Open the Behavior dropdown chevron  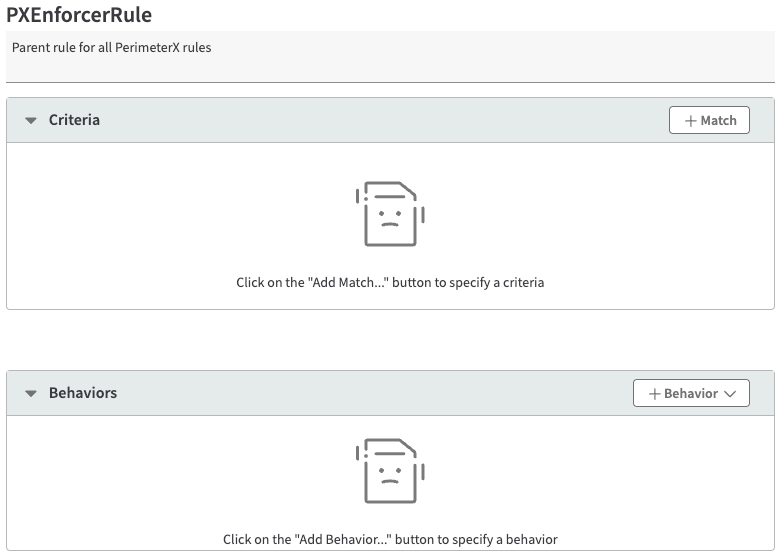point(730,394)
